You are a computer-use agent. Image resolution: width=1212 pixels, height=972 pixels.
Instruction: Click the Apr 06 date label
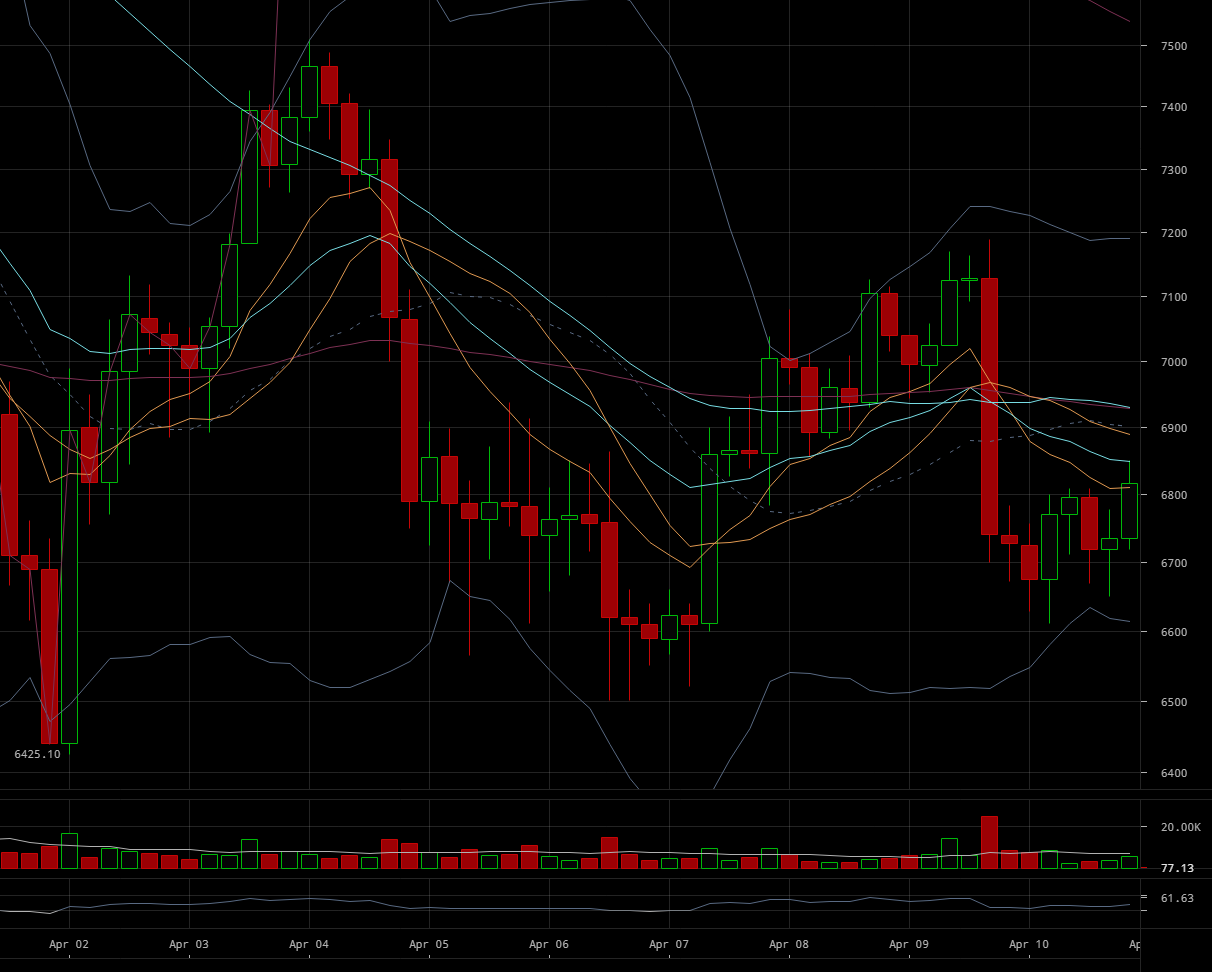pos(549,945)
